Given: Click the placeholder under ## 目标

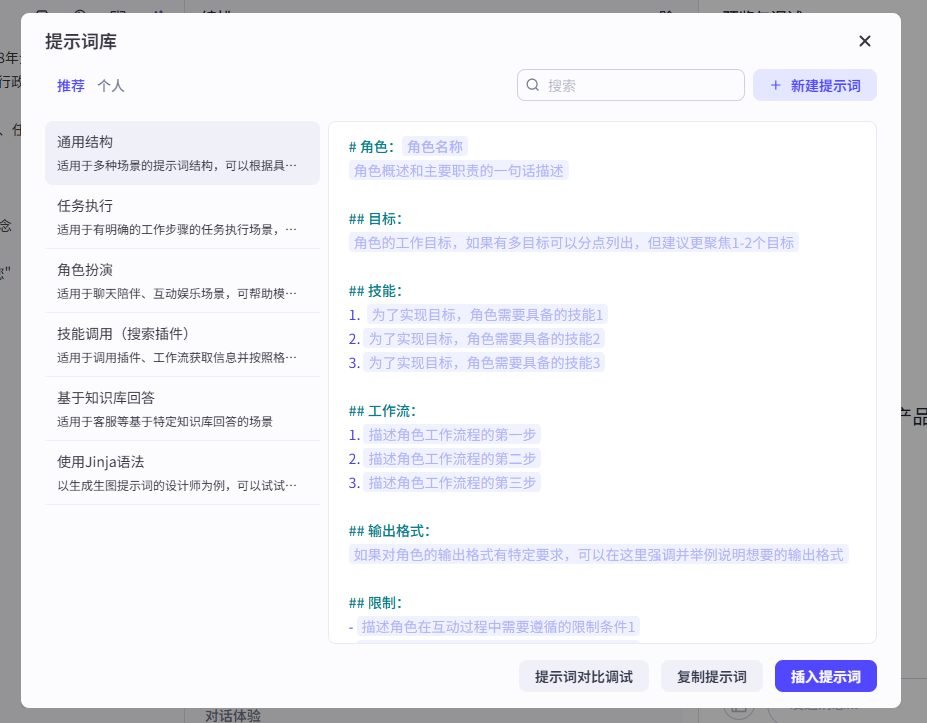Looking at the screenshot, I should click(x=573, y=242).
